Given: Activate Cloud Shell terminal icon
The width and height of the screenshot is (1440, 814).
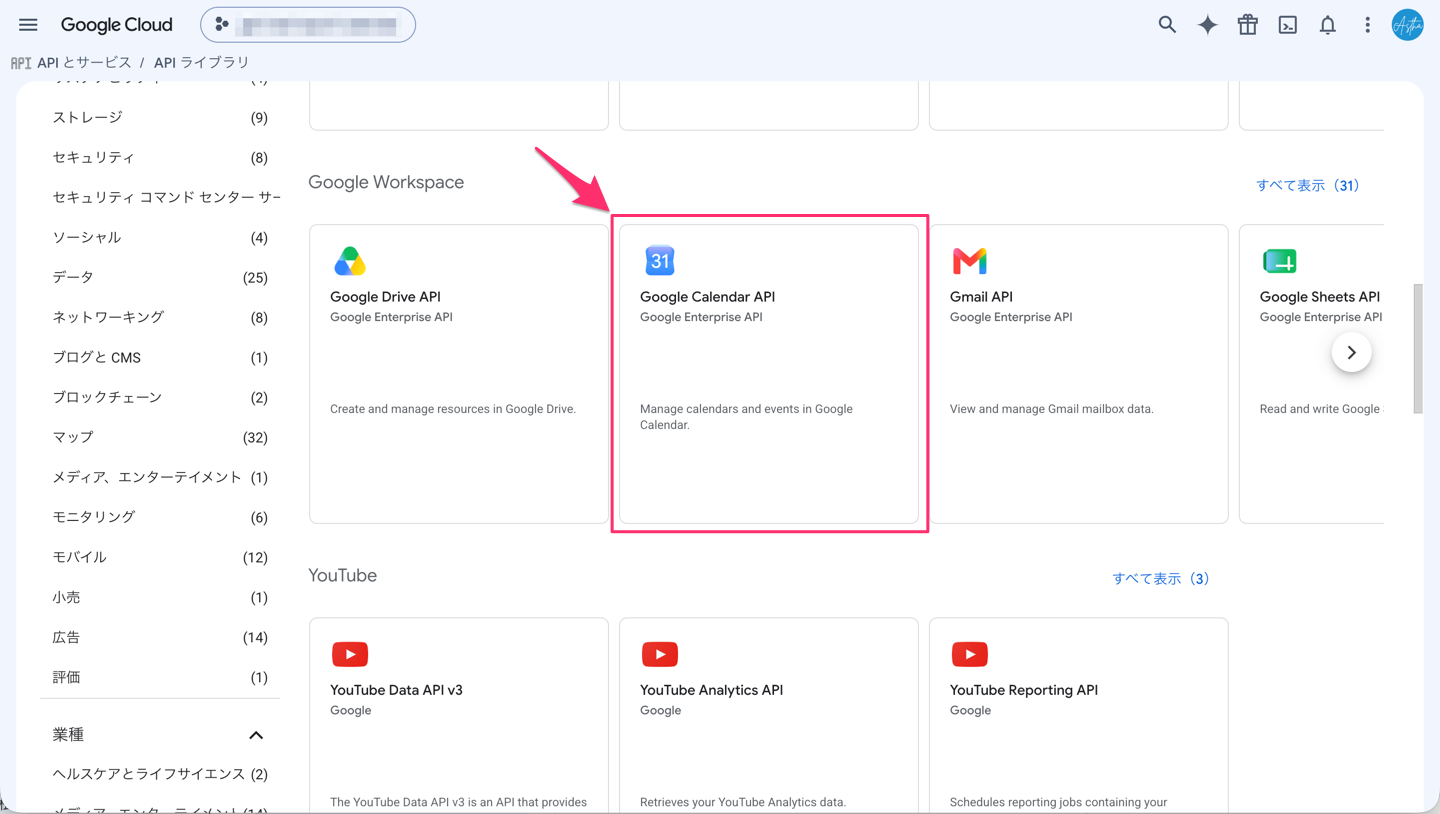Looking at the screenshot, I should click(x=1287, y=25).
